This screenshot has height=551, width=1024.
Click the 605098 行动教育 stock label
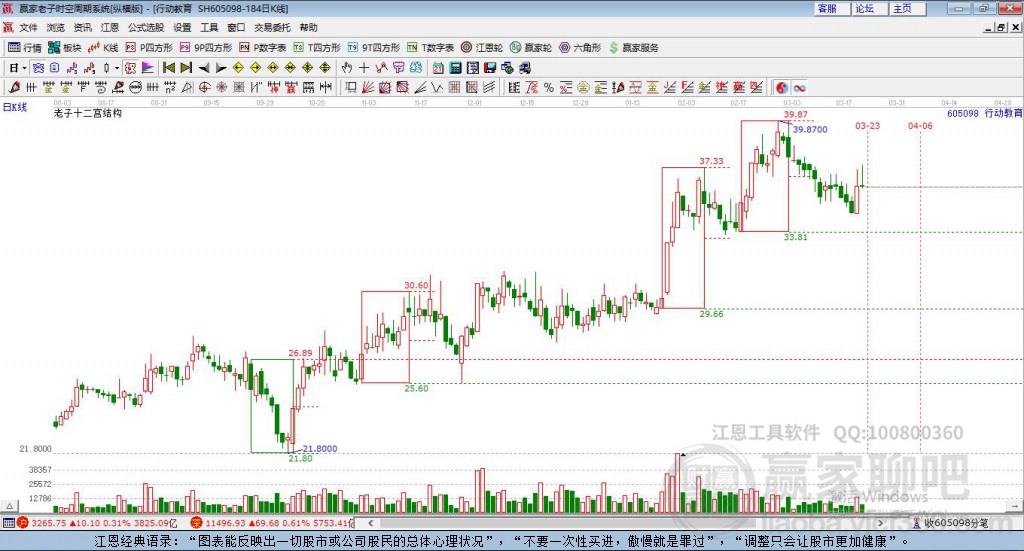coord(984,113)
